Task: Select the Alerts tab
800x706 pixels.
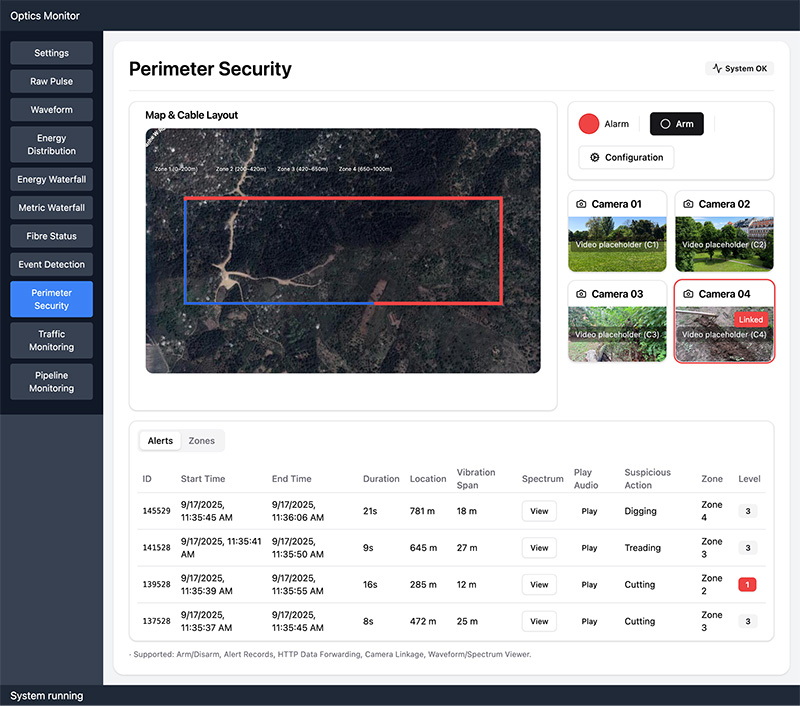Action: tap(160, 440)
